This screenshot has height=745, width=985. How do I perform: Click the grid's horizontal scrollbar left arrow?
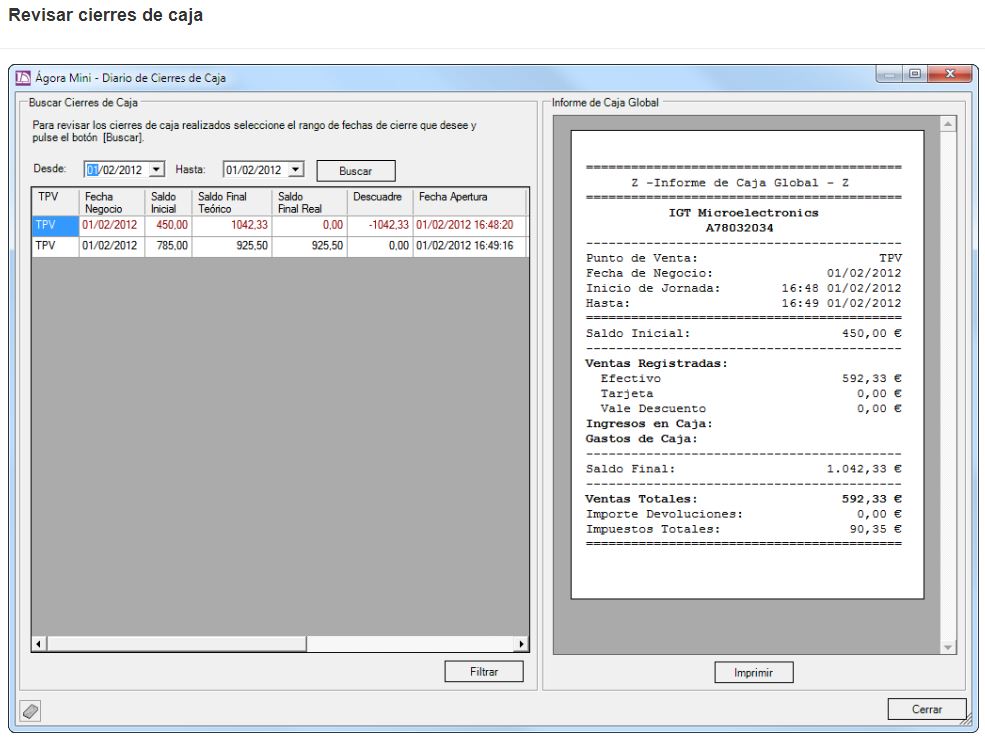[x=39, y=644]
